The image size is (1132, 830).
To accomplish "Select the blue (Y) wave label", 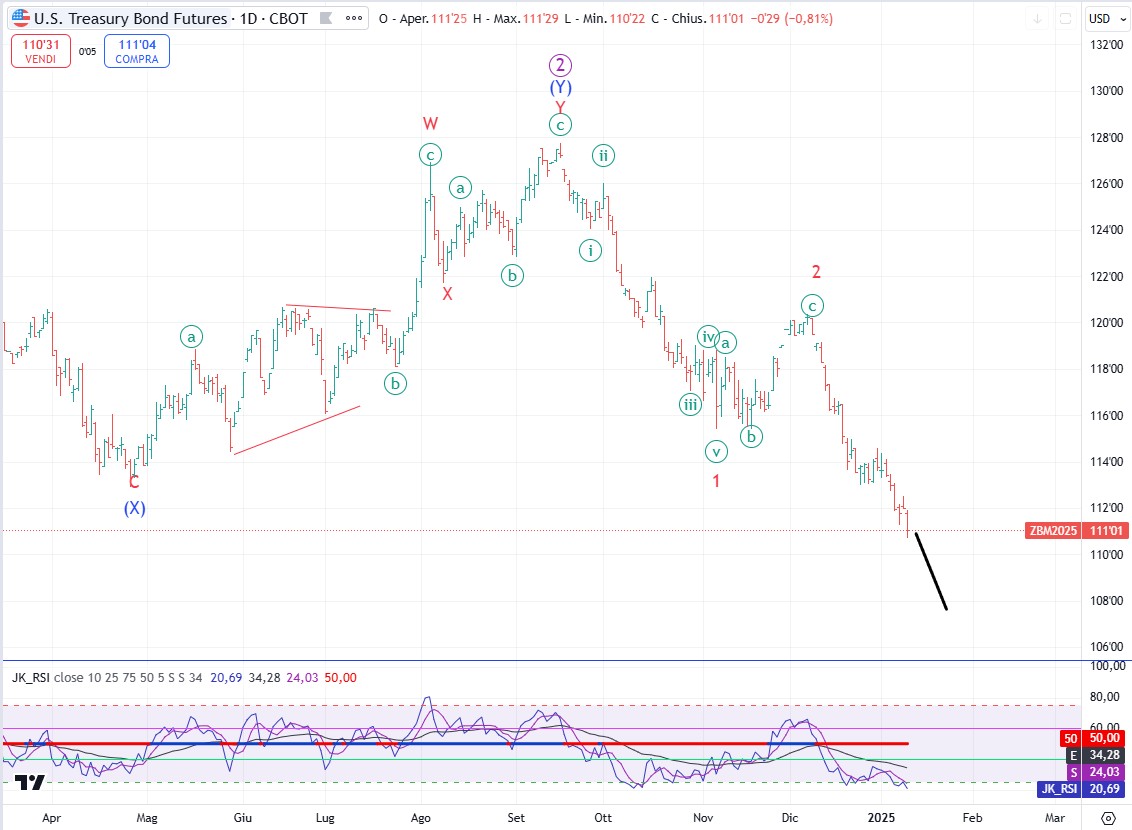I will tap(560, 88).
